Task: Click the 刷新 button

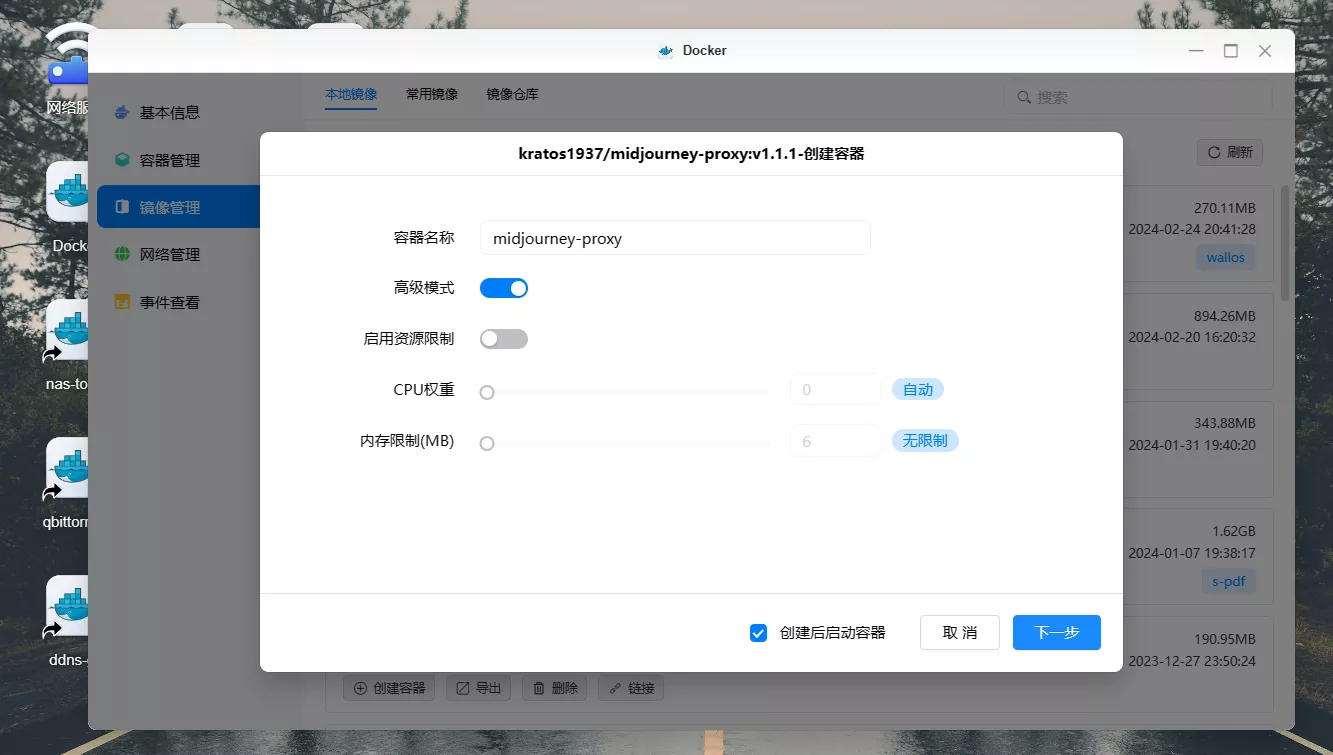Action: [1230, 152]
